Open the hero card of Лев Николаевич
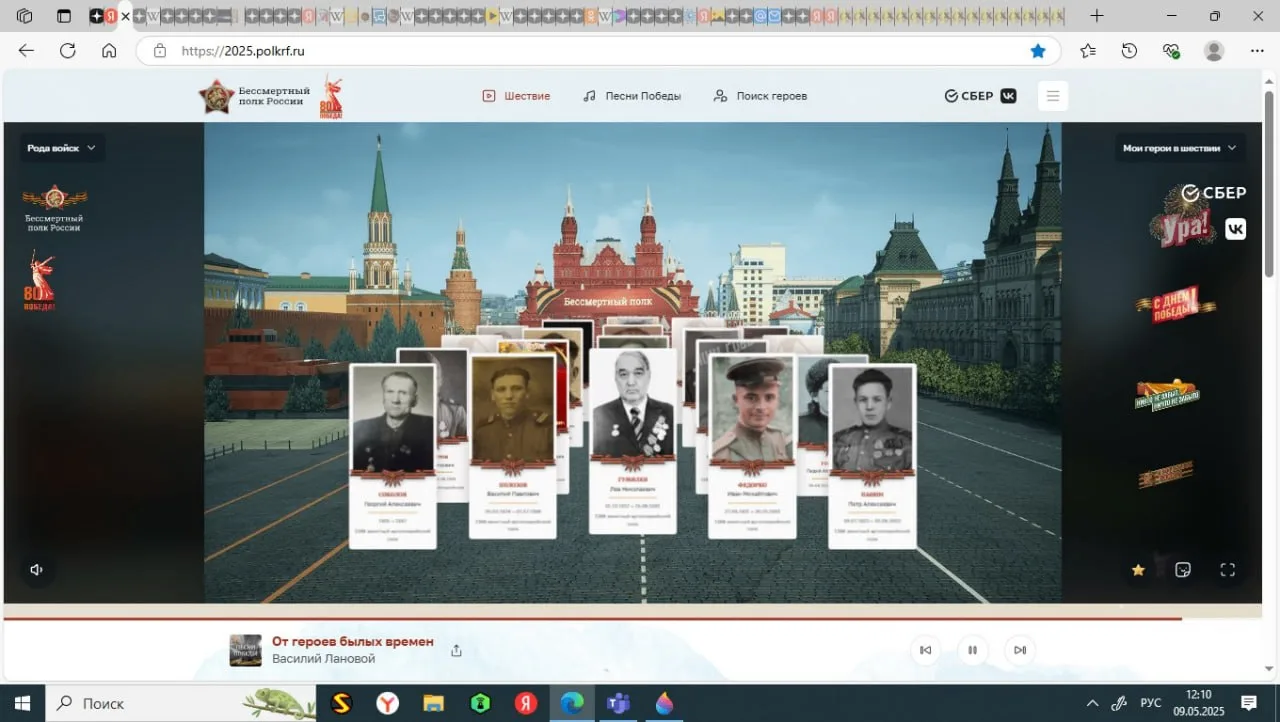The image size is (1280, 722). [x=633, y=441]
